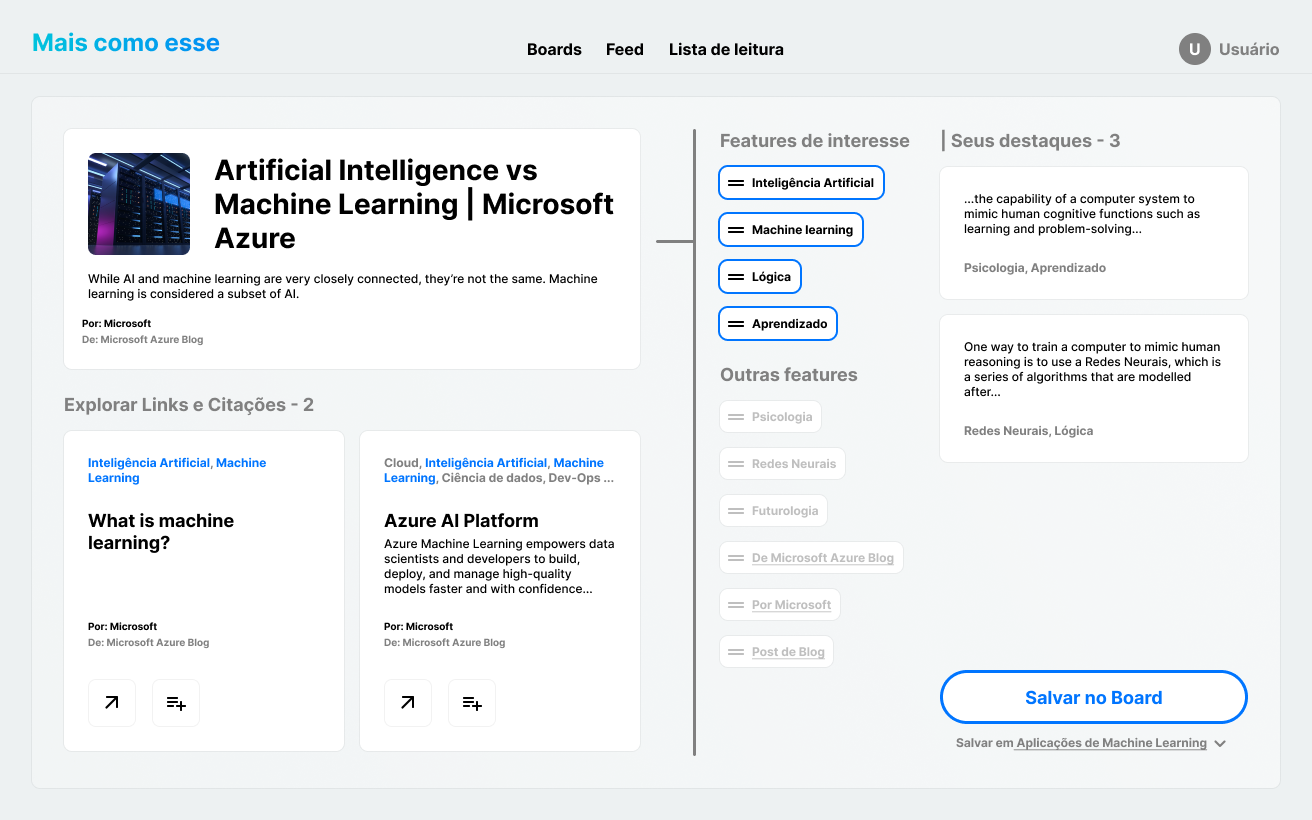Click the drag handle on Futurologia chip
The image size is (1312, 820).
(x=736, y=511)
